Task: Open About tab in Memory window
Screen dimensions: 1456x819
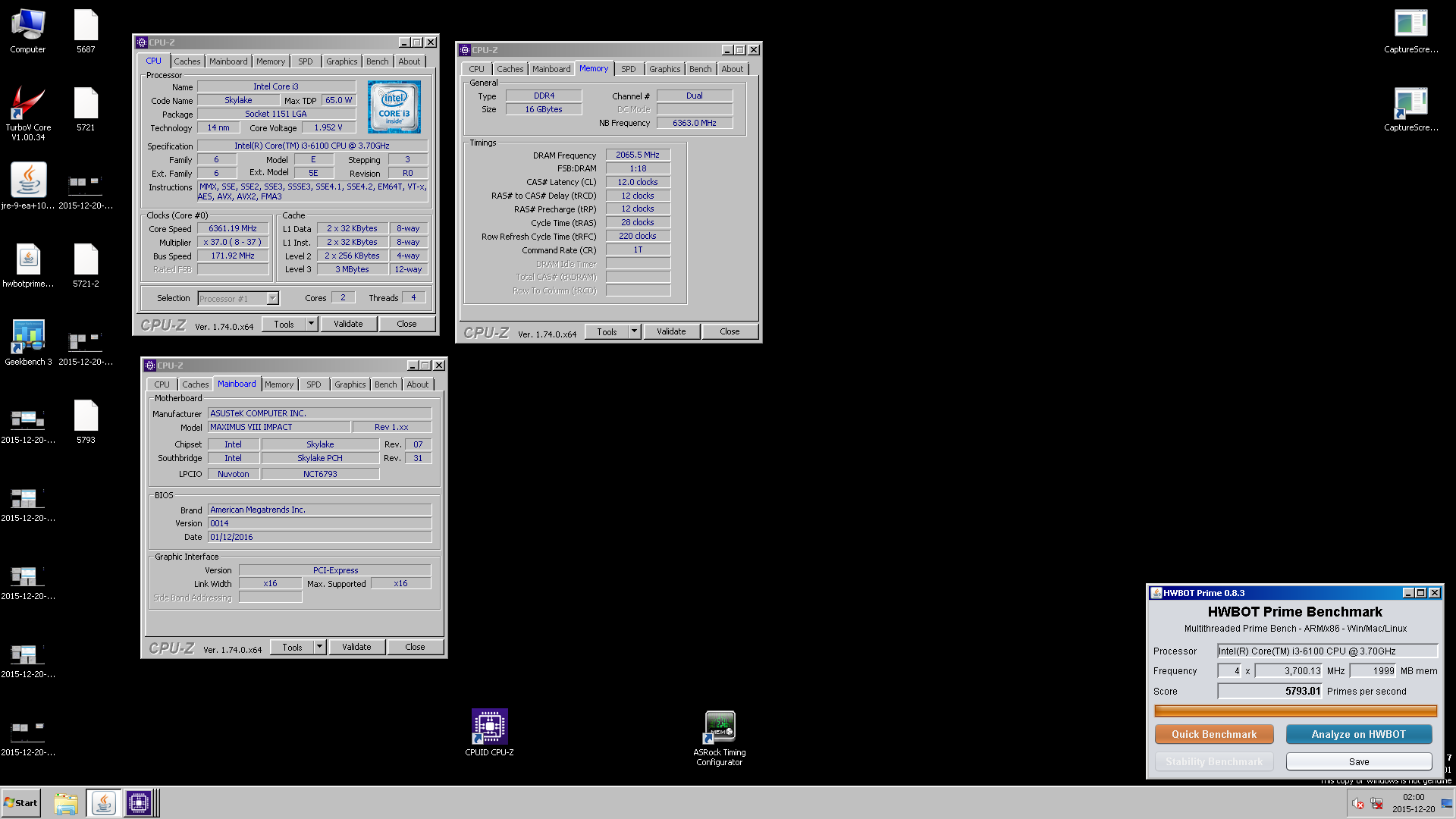Action: click(x=732, y=69)
